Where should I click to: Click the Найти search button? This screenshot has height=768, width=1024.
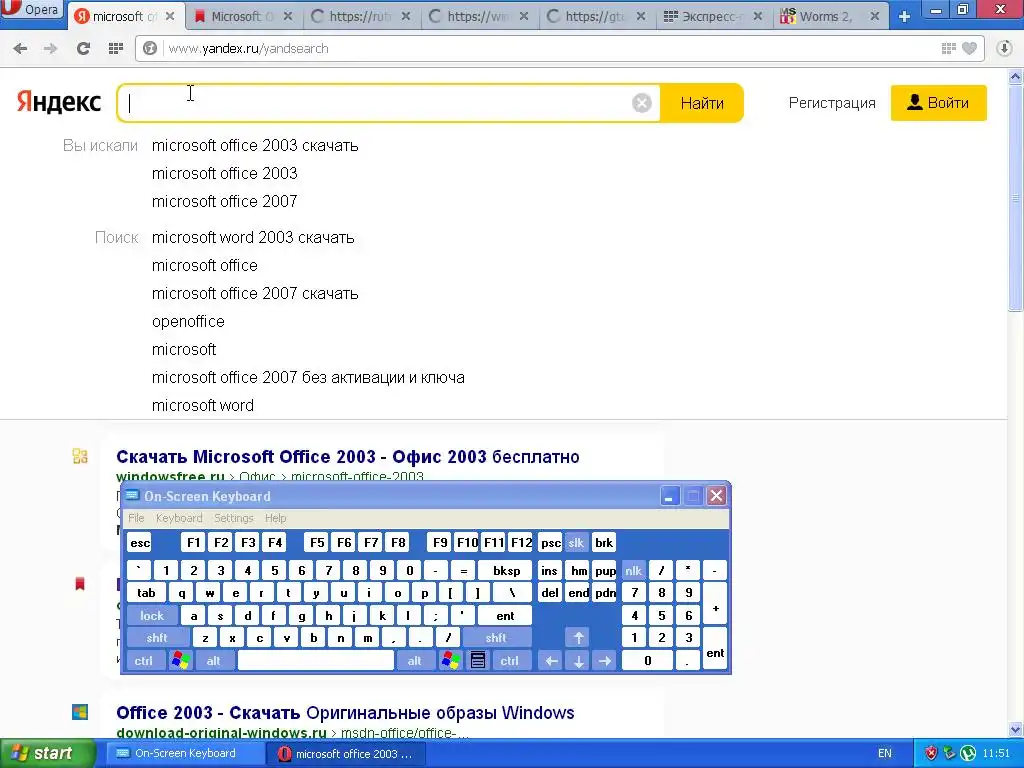pos(702,103)
